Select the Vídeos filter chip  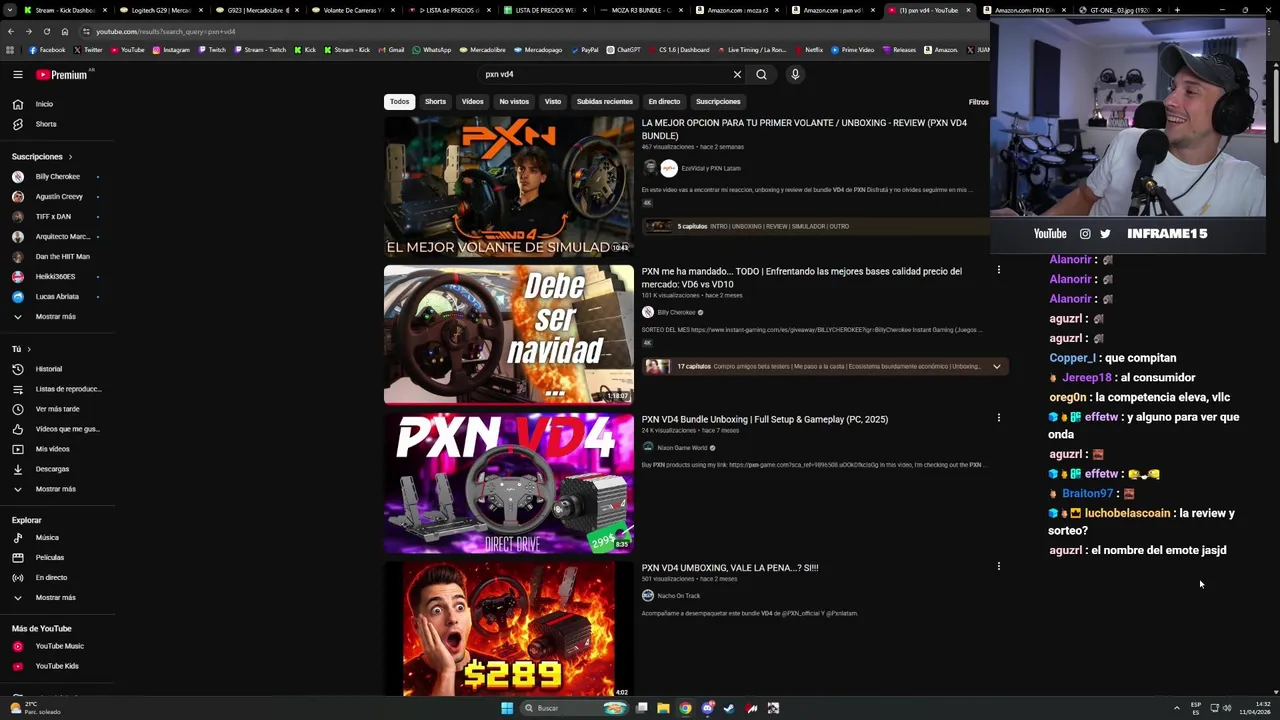[472, 102]
